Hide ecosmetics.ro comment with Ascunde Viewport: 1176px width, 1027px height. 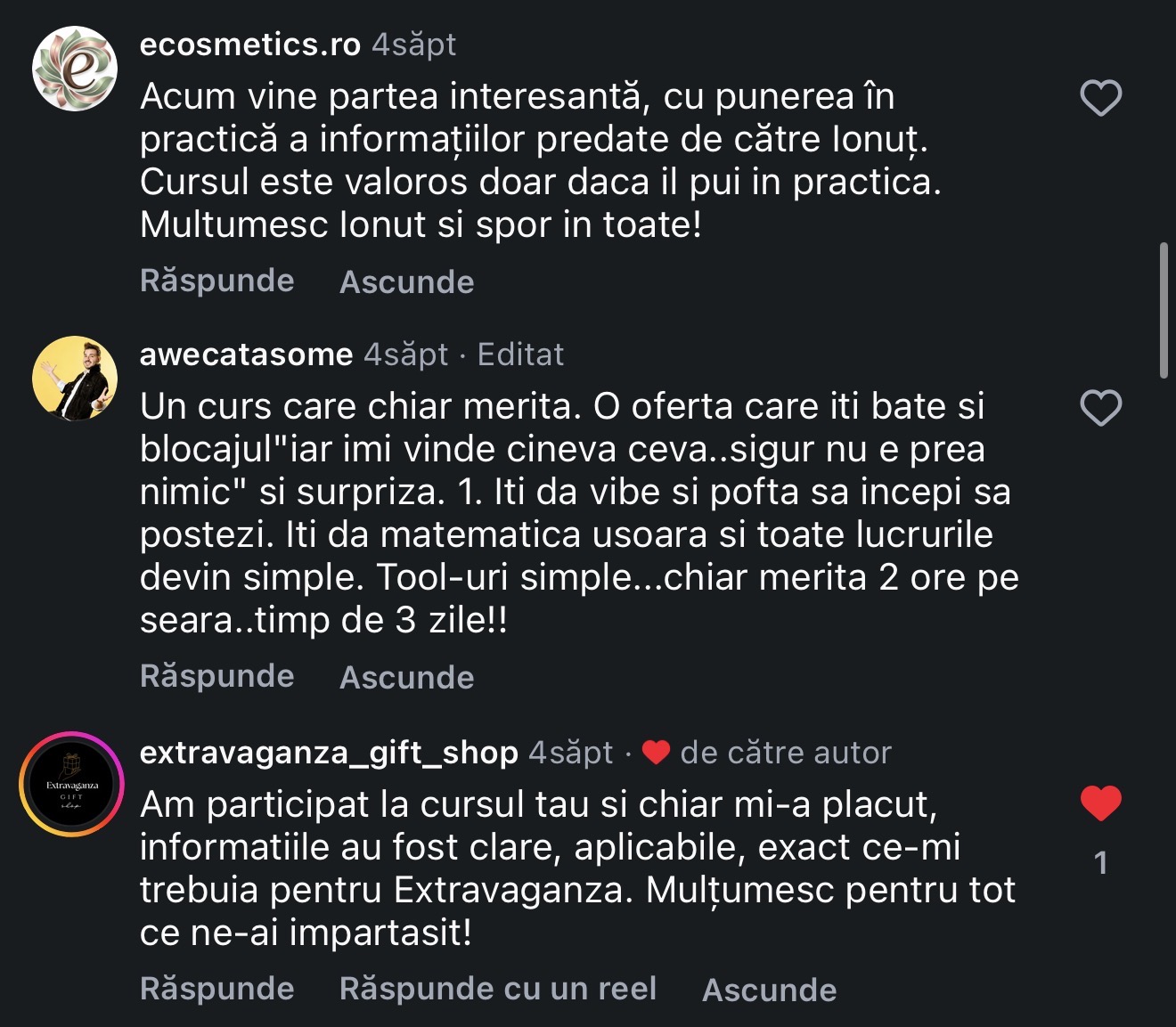407,281
